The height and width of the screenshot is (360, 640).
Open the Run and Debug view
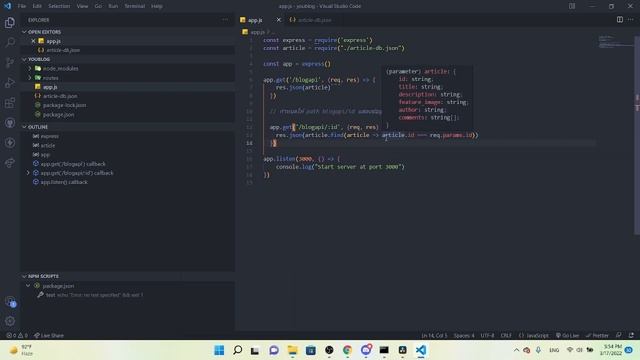pyautogui.click(x=10, y=82)
